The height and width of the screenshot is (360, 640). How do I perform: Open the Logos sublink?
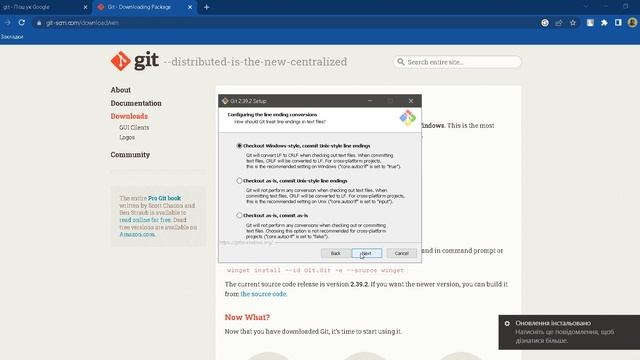click(127, 138)
